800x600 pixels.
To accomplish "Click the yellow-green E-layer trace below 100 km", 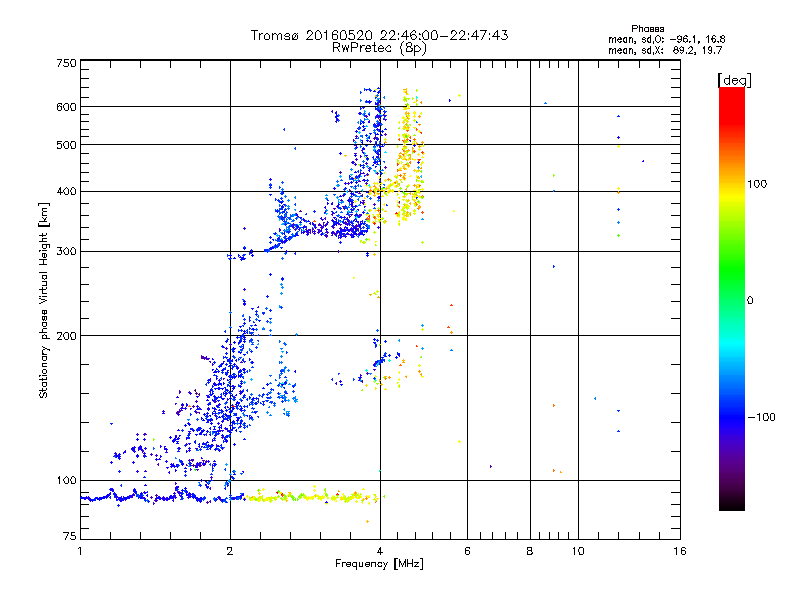I will pyautogui.click(x=311, y=496).
